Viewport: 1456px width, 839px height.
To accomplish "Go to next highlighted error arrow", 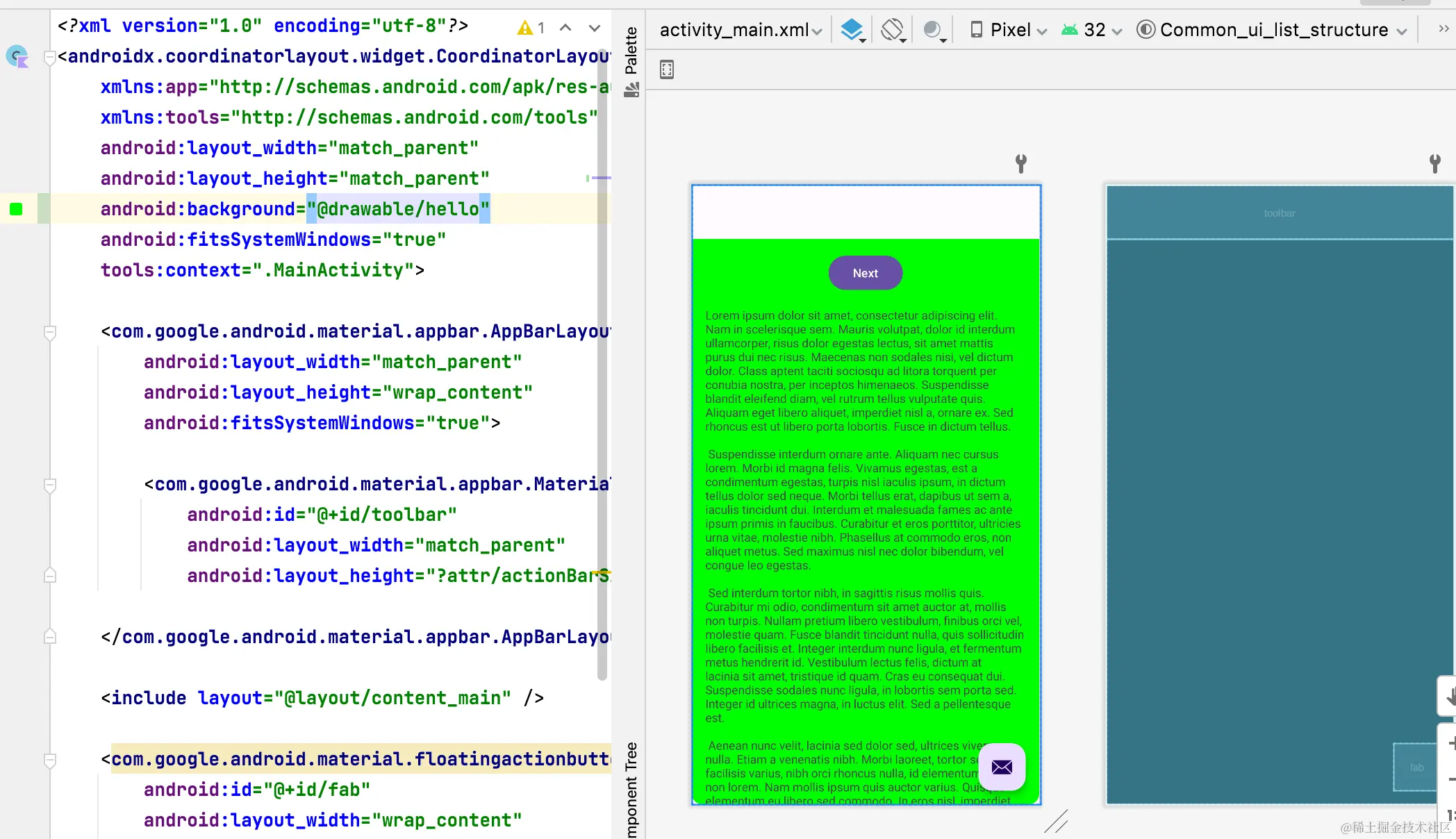I will coord(595,28).
